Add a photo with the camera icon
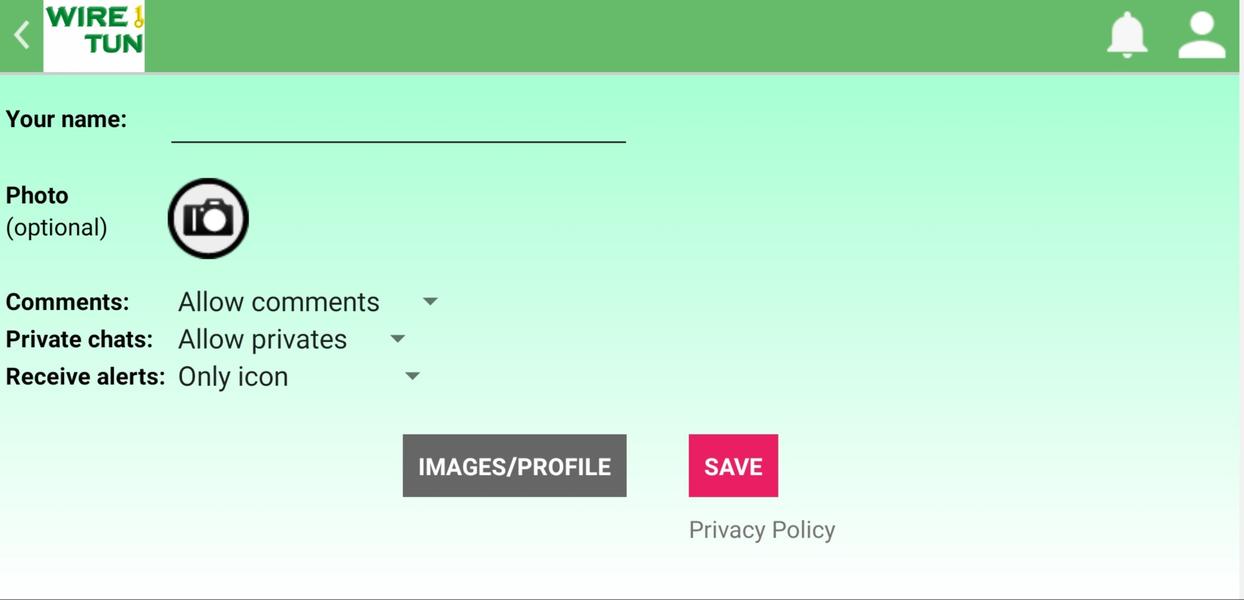This screenshot has height=600, width=1244. [208, 218]
